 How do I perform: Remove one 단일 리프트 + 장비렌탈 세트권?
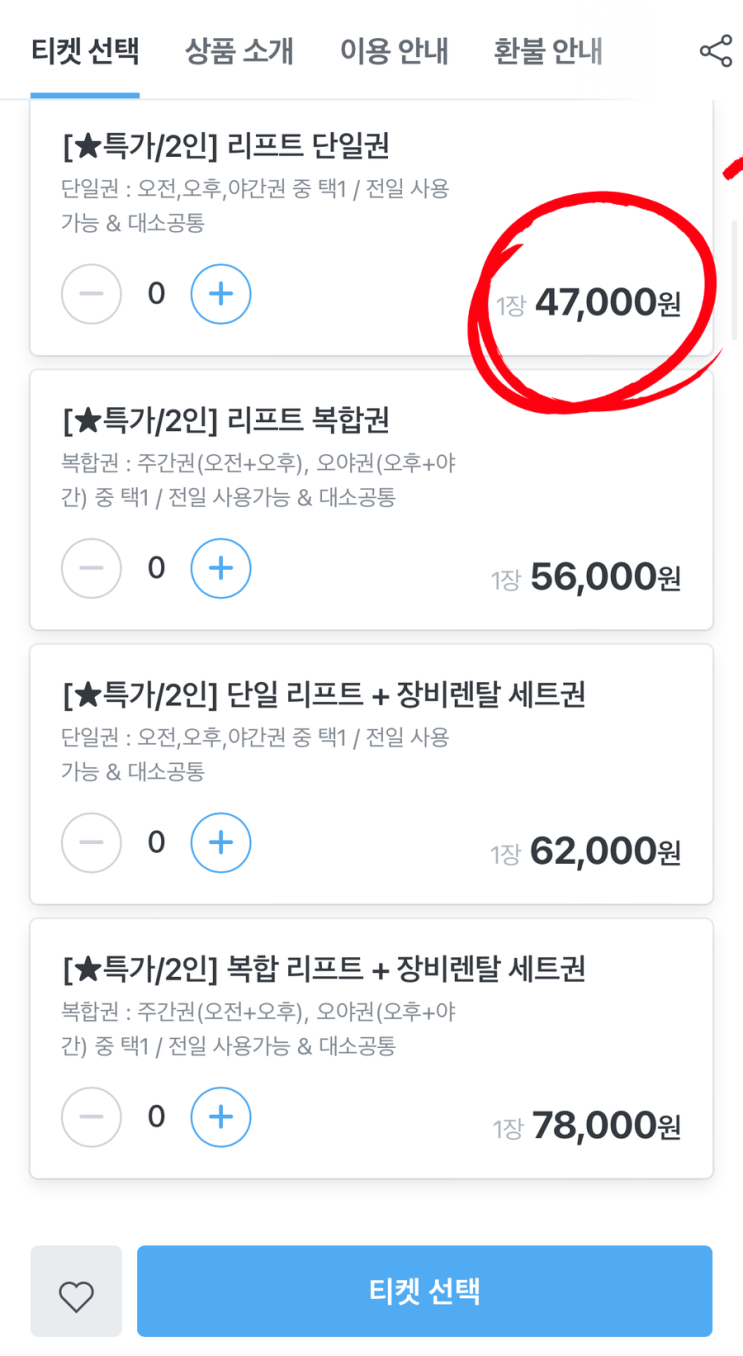coord(92,843)
